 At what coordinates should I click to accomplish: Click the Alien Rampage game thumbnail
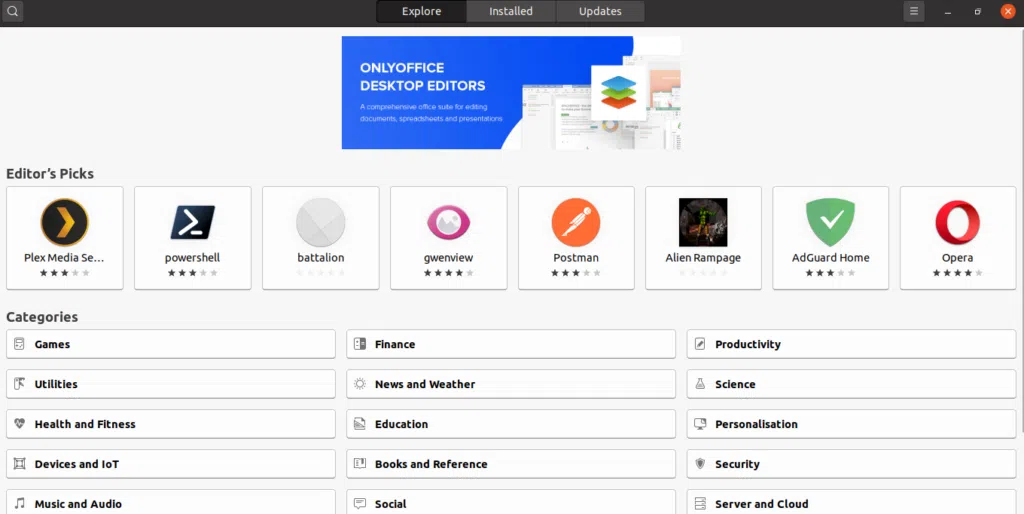click(703, 222)
